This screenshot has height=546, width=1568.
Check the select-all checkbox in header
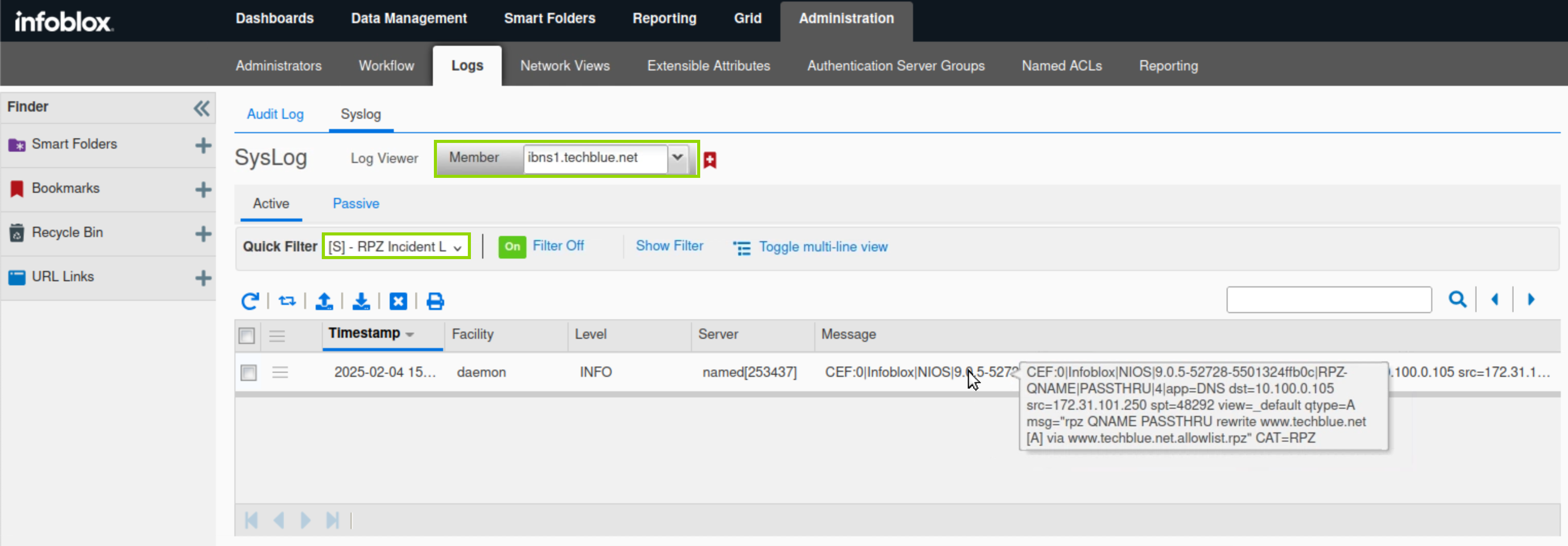pos(247,335)
